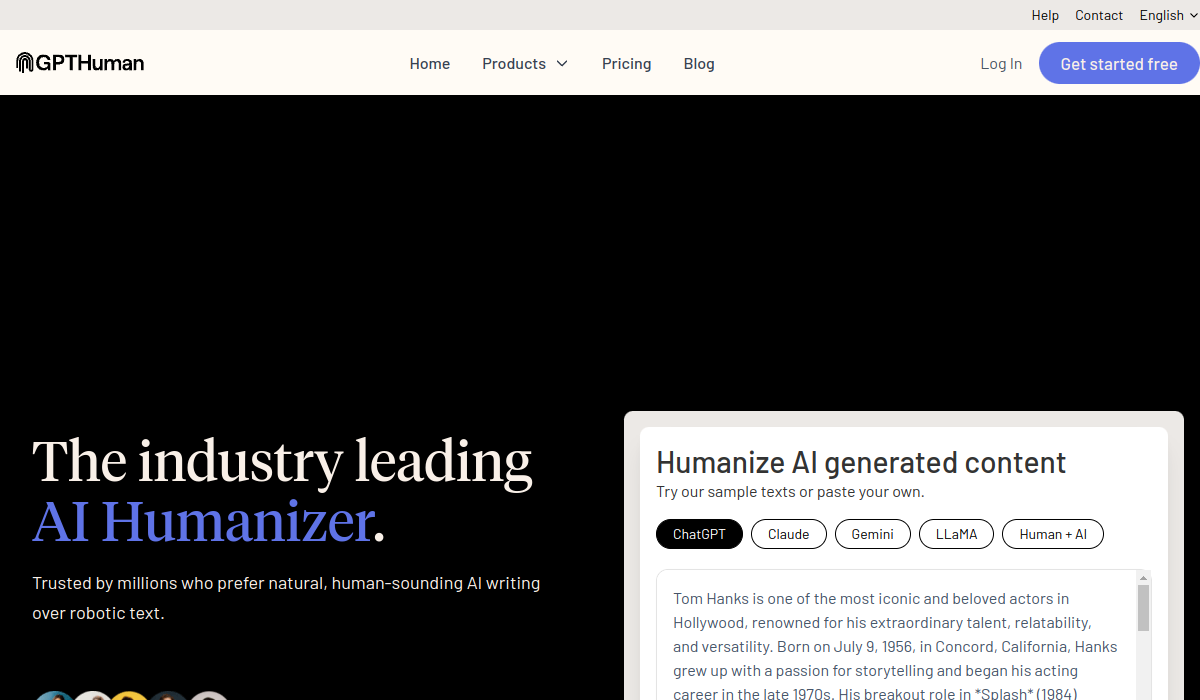The width and height of the screenshot is (1200, 700).
Task: Expand the Products dropdown menu
Action: (x=525, y=64)
